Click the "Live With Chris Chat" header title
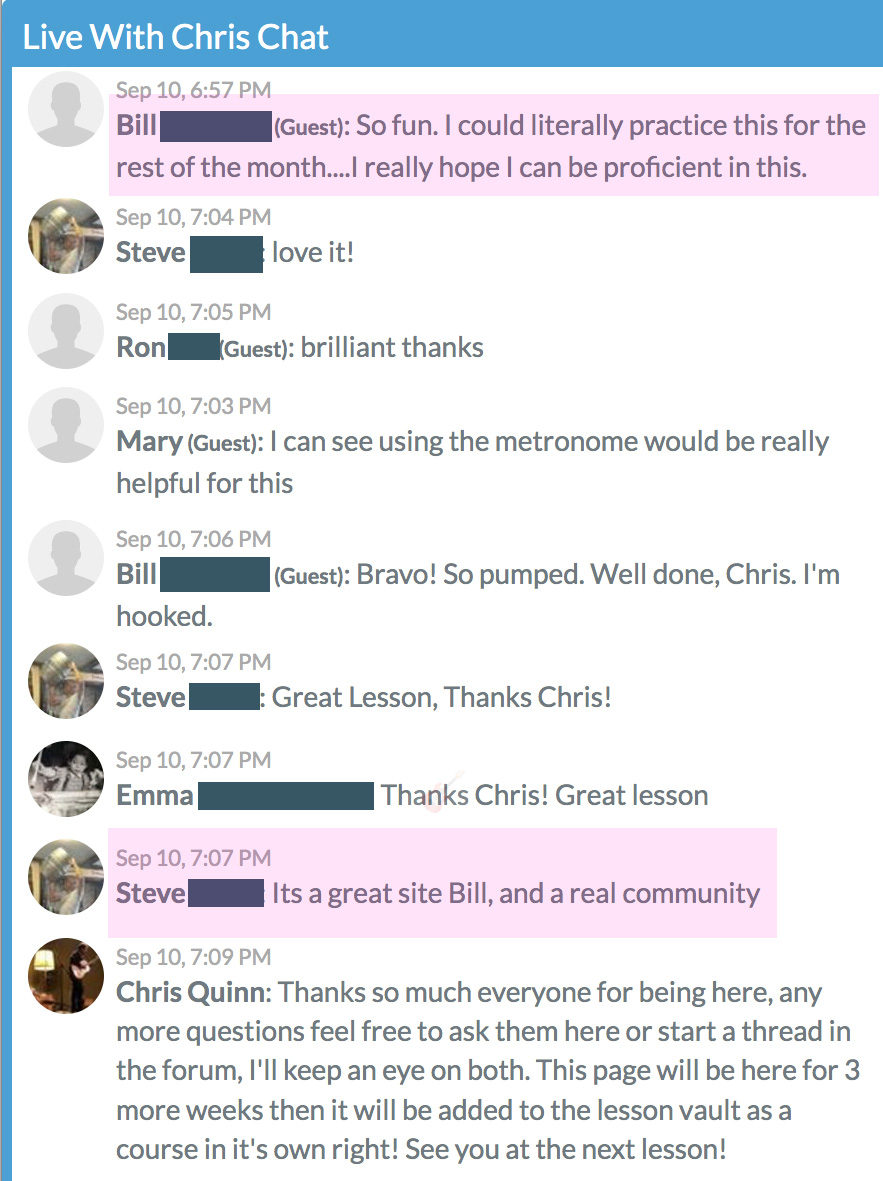The image size is (883, 1181). pos(176,38)
